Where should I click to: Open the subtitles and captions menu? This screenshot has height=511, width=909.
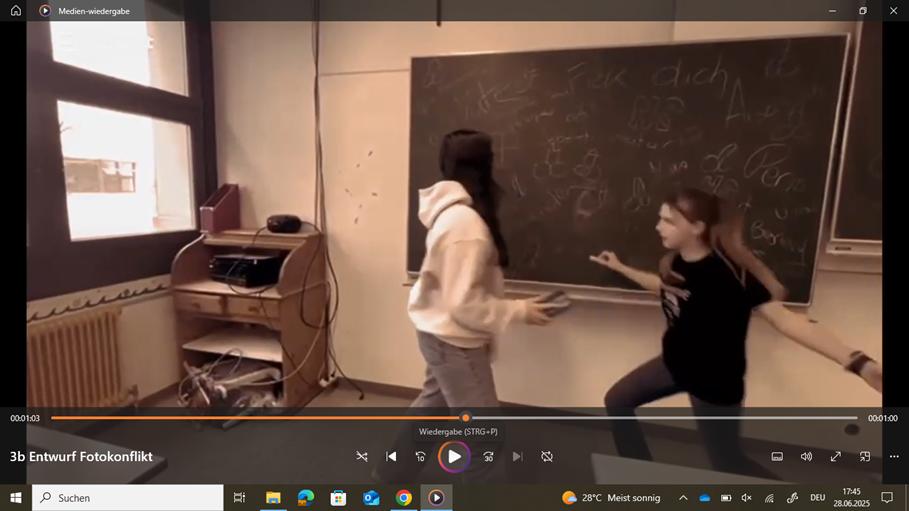pos(777,456)
